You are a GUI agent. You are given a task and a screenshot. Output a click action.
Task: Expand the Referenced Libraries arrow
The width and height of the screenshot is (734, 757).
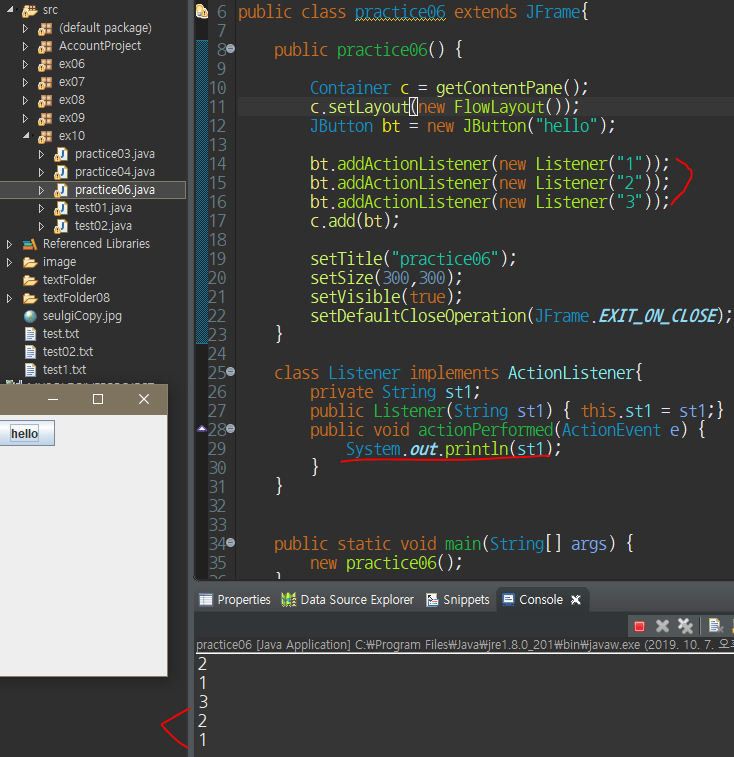tap(9, 244)
